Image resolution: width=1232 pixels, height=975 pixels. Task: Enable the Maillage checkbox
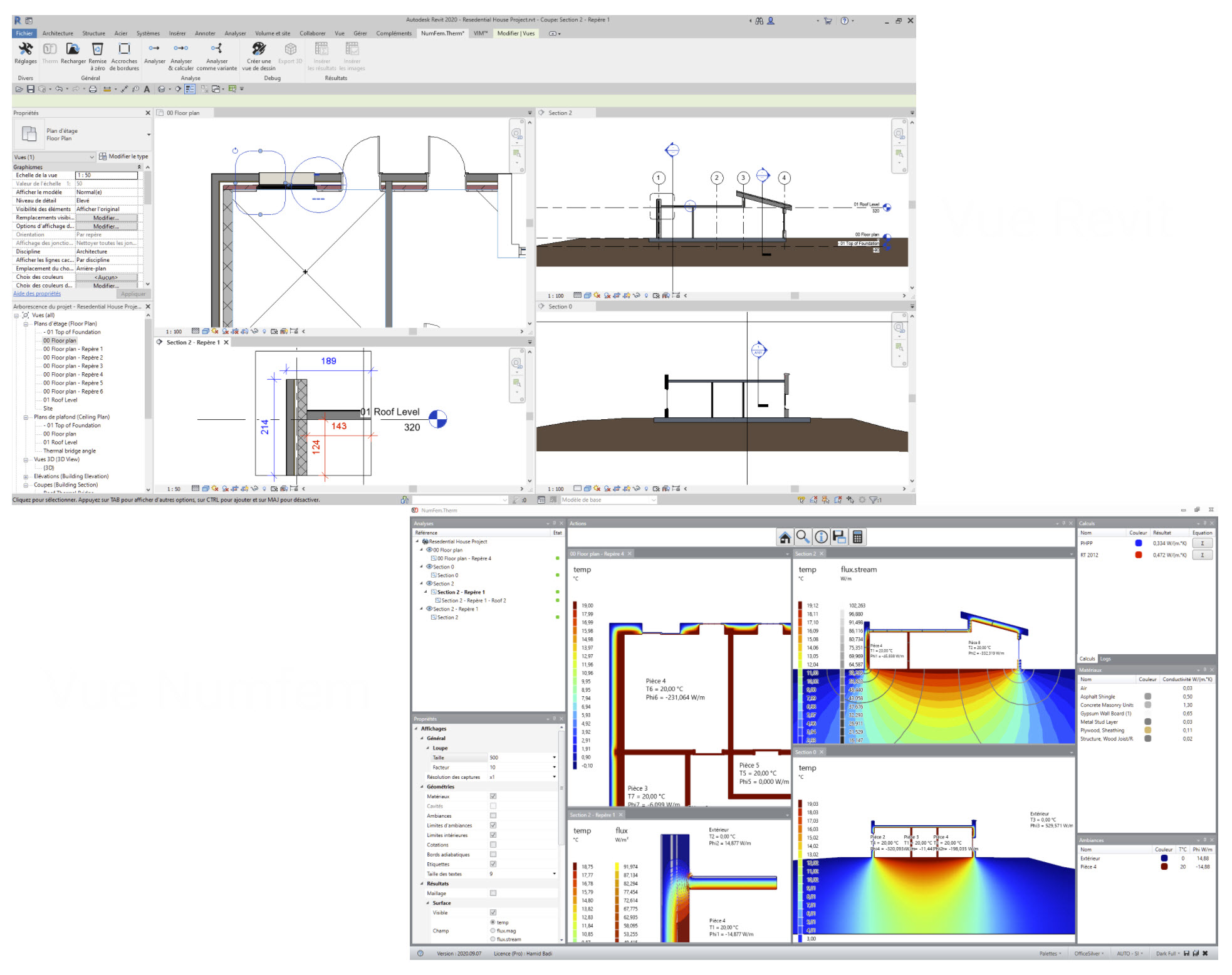click(493, 894)
